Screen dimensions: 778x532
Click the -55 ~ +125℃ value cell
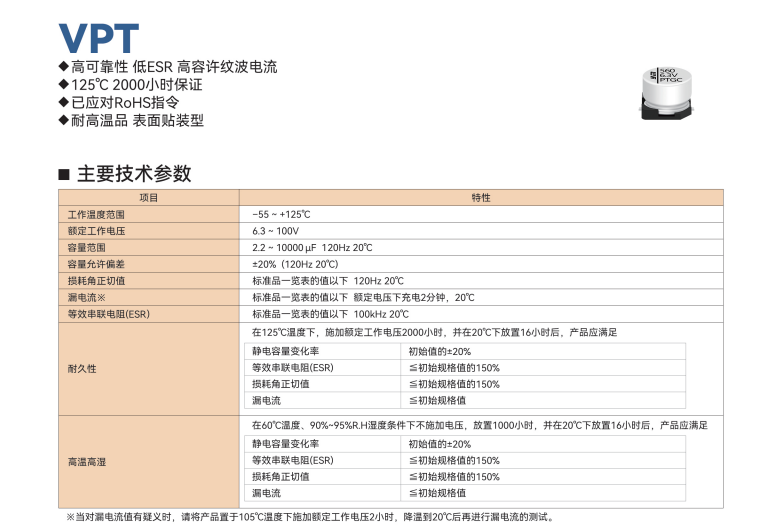click(x=281, y=215)
